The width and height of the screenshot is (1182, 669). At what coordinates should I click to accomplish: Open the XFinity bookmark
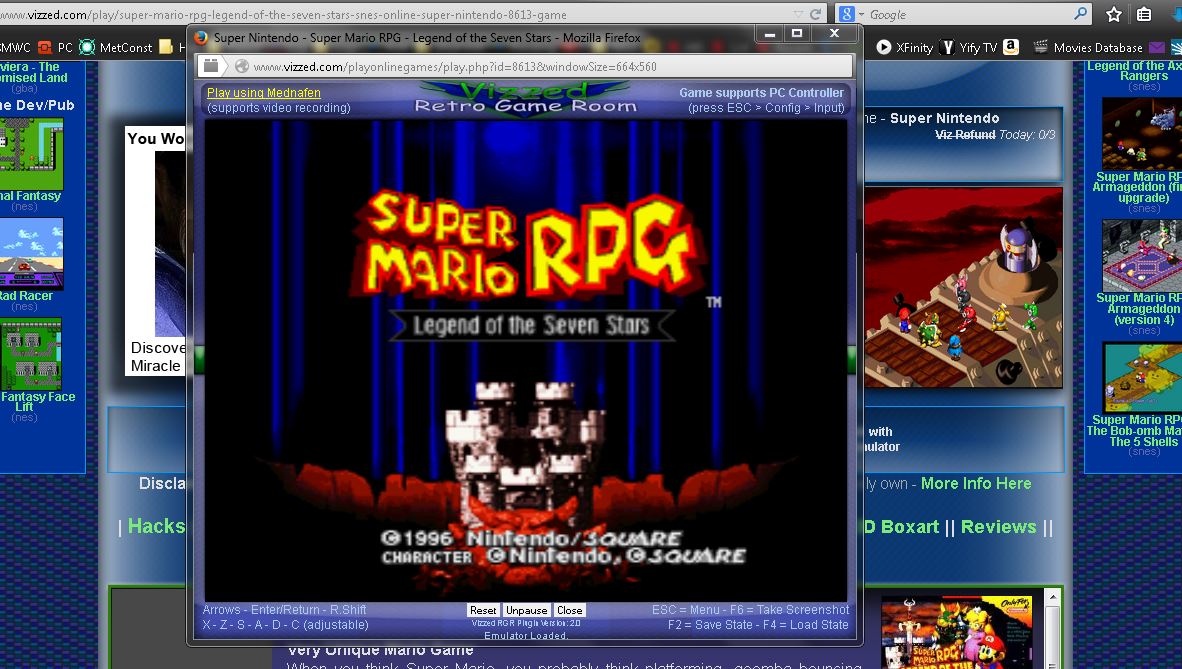905,48
